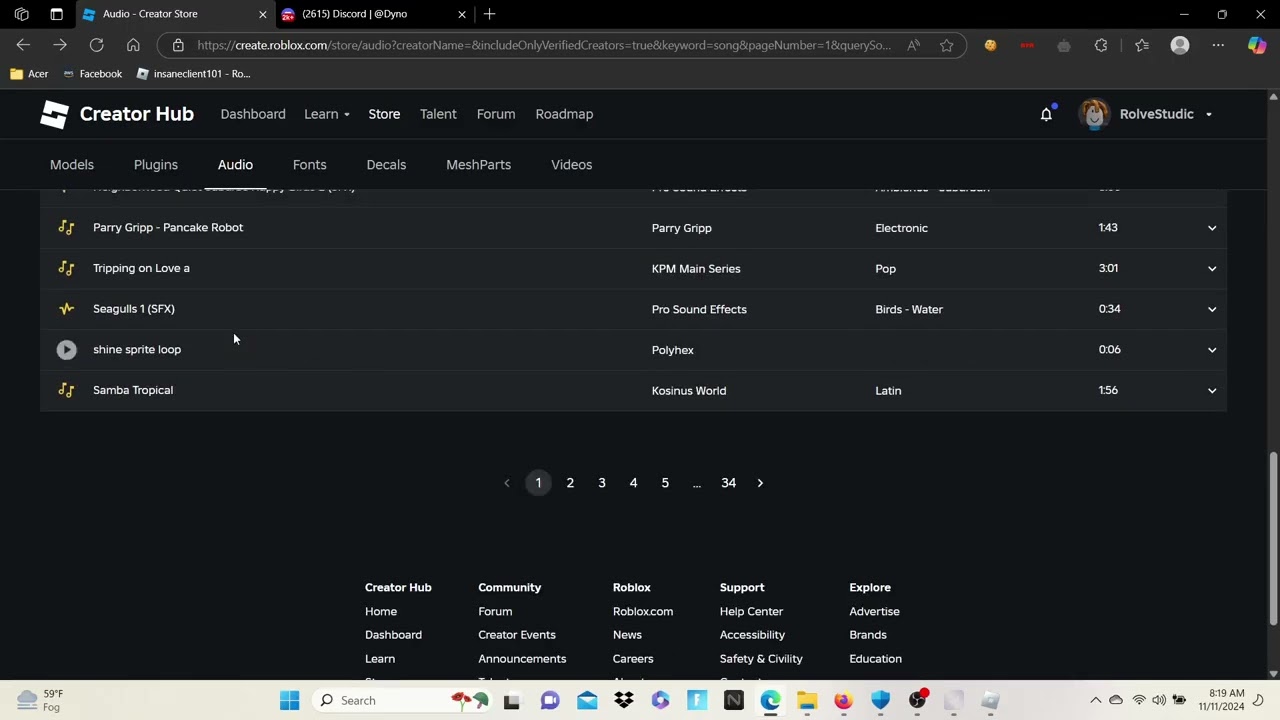Add page to favorites with star icon
Image resolution: width=1280 pixels, height=720 pixels.
click(946, 45)
